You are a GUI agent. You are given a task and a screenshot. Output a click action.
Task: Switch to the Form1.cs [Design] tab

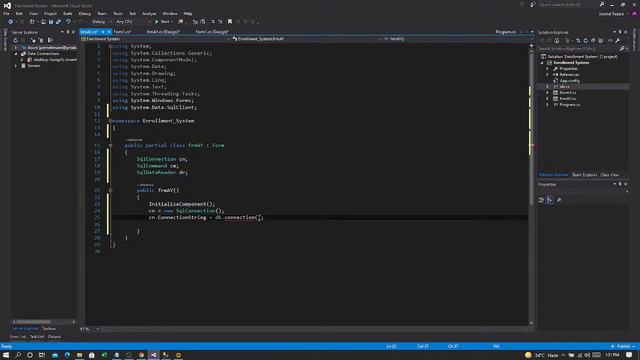[x=212, y=32]
